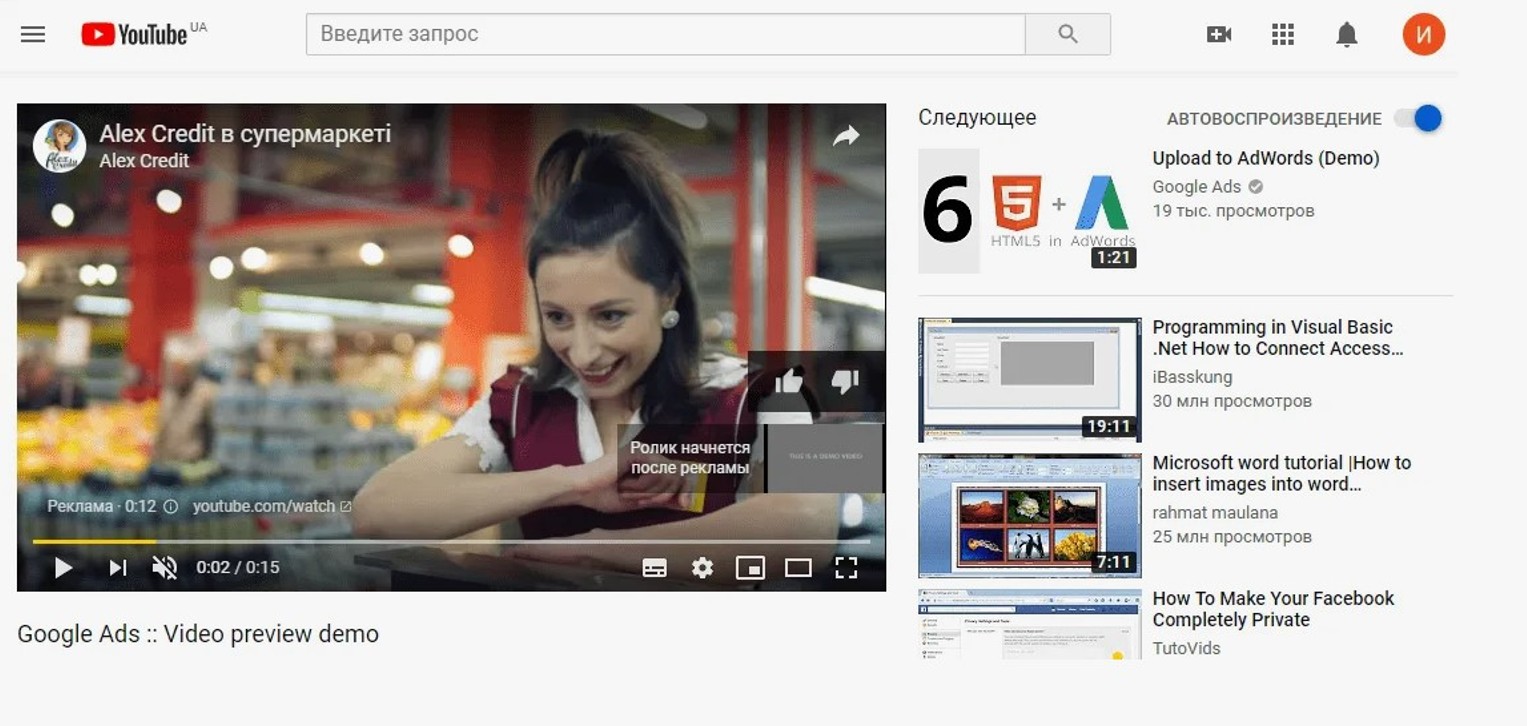The image size is (1527, 726).
Task: Show notifications via the bell icon
Action: point(1346,34)
